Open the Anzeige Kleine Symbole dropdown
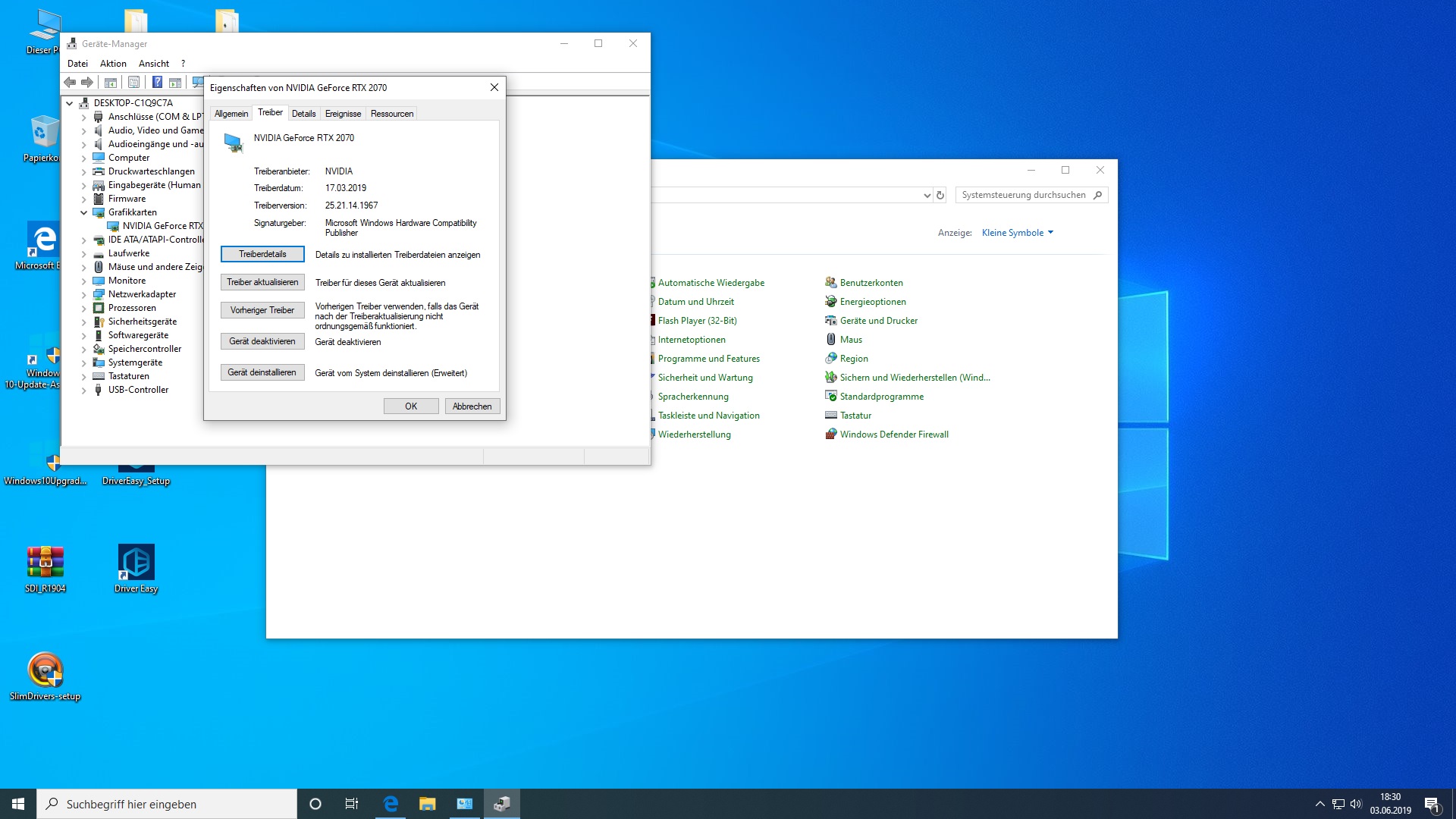Image resolution: width=1456 pixels, height=819 pixels. [1018, 233]
